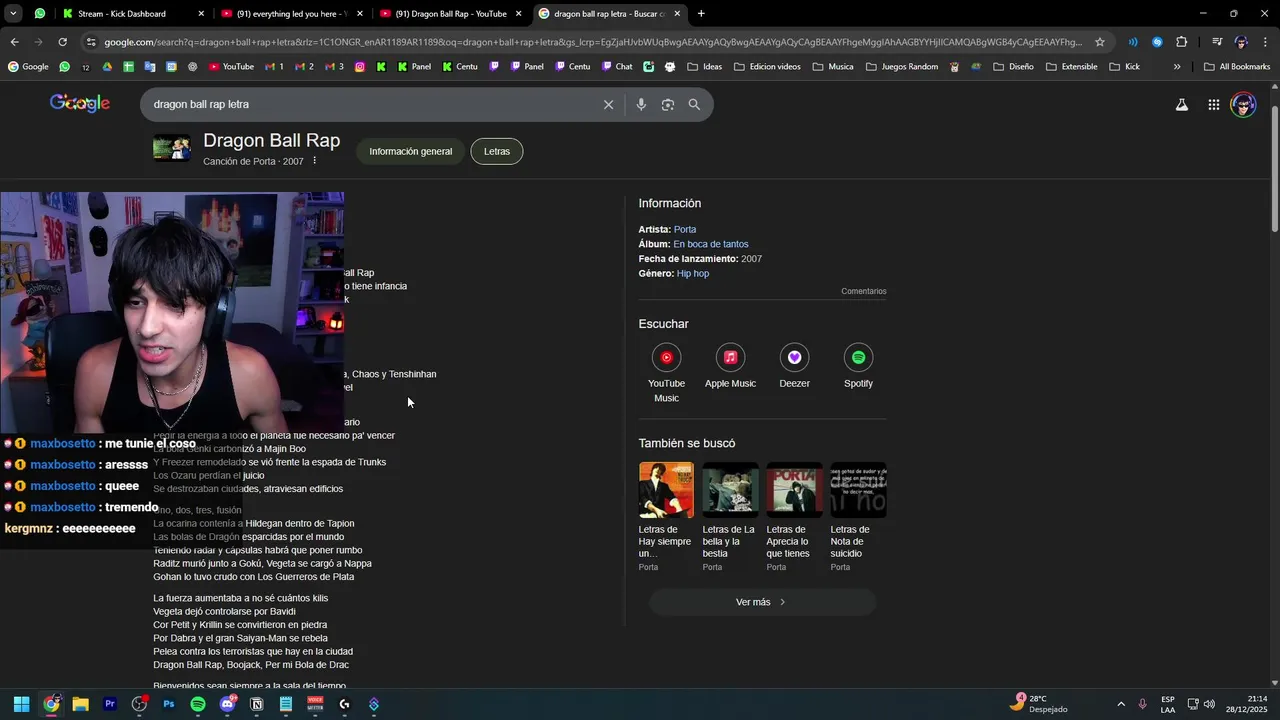1280x720 pixels.
Task: Start voice search with the microphone icon
Action: [641, 104]
